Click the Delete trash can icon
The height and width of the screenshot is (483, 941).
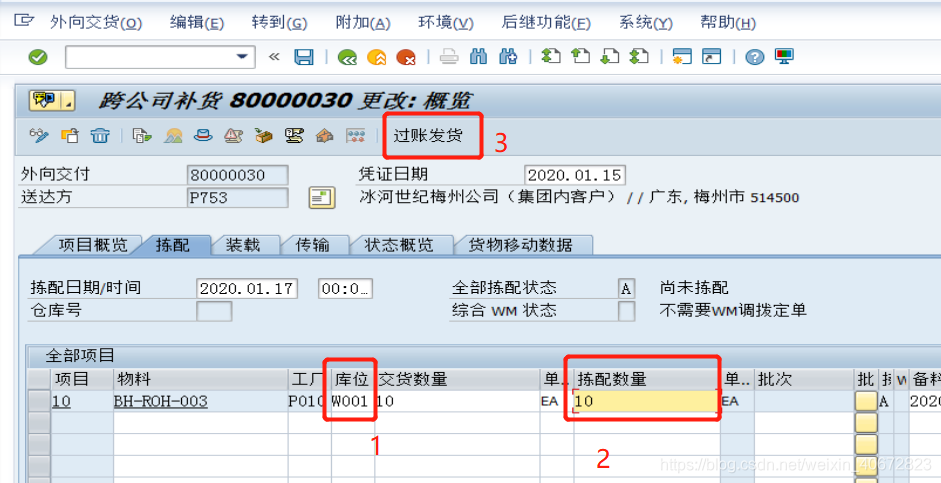pyautogui.click(x=100, y=136)
